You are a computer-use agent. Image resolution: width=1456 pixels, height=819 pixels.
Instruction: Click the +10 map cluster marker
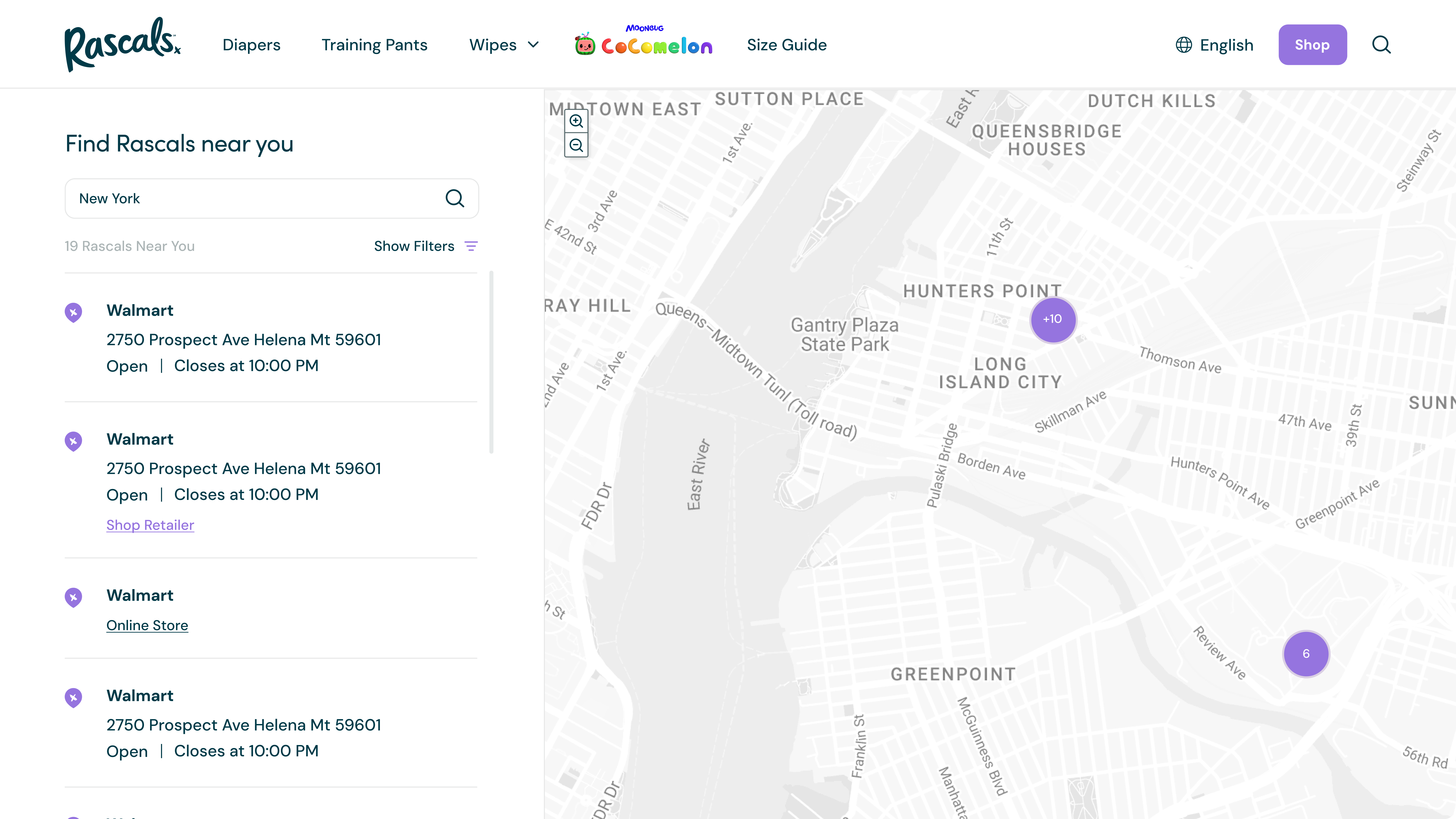pos(1053,319)
